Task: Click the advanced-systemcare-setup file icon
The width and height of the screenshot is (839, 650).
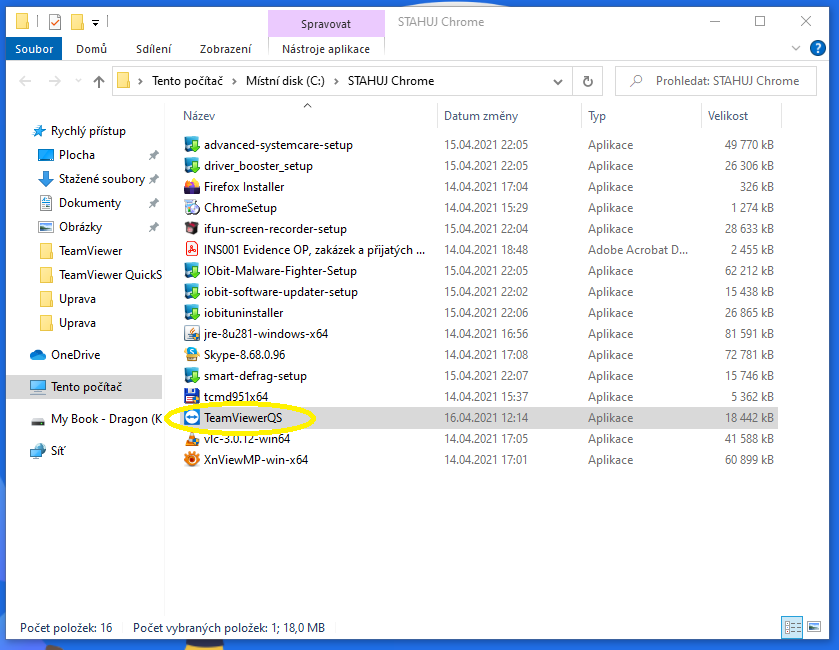Action: click(x=192, y=145)
